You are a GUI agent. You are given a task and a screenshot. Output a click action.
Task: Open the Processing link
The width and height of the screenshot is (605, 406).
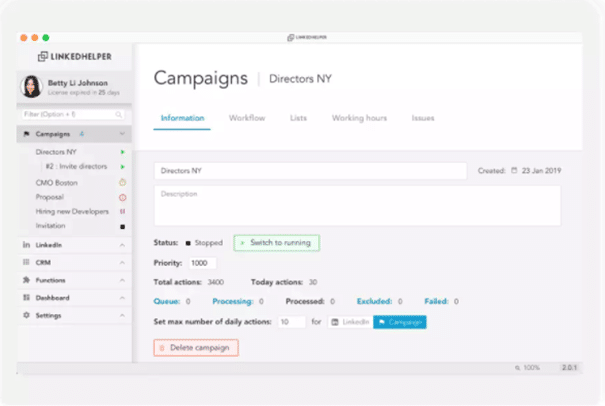(233, 301)
